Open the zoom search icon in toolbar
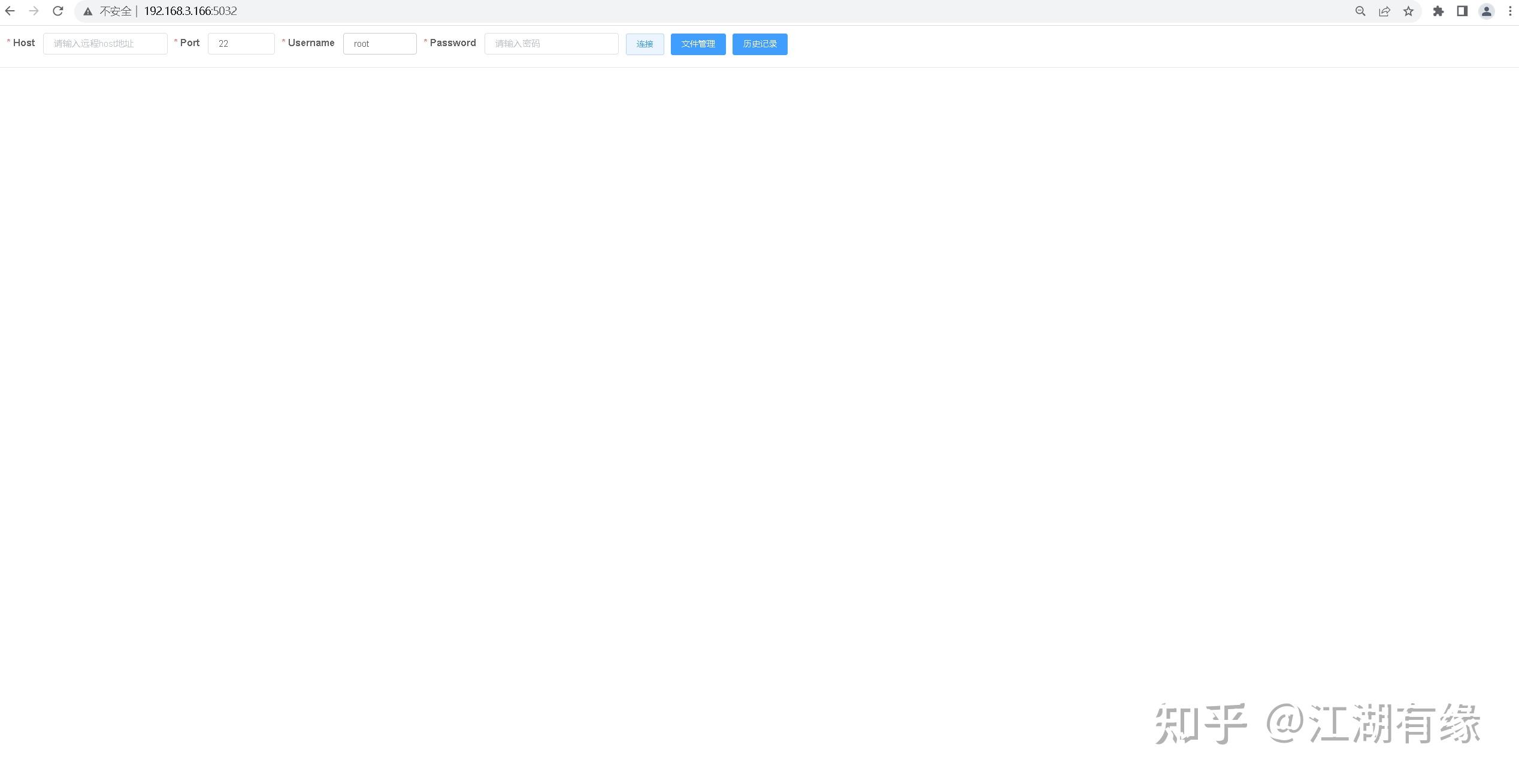This screenshot has height=784, width=1519. pos(1360,11)
